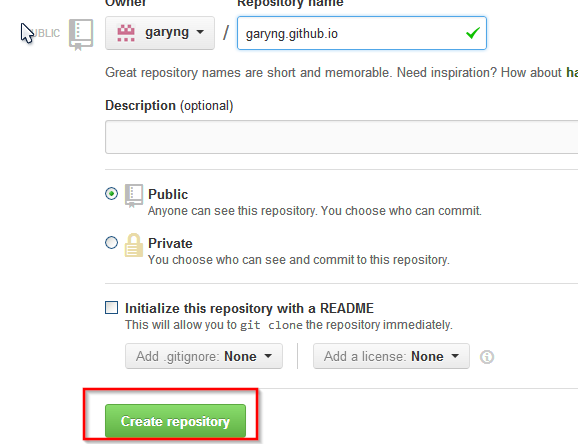Click the book icon next to Public
Screen dimensions: 578x444
(133, 195)
